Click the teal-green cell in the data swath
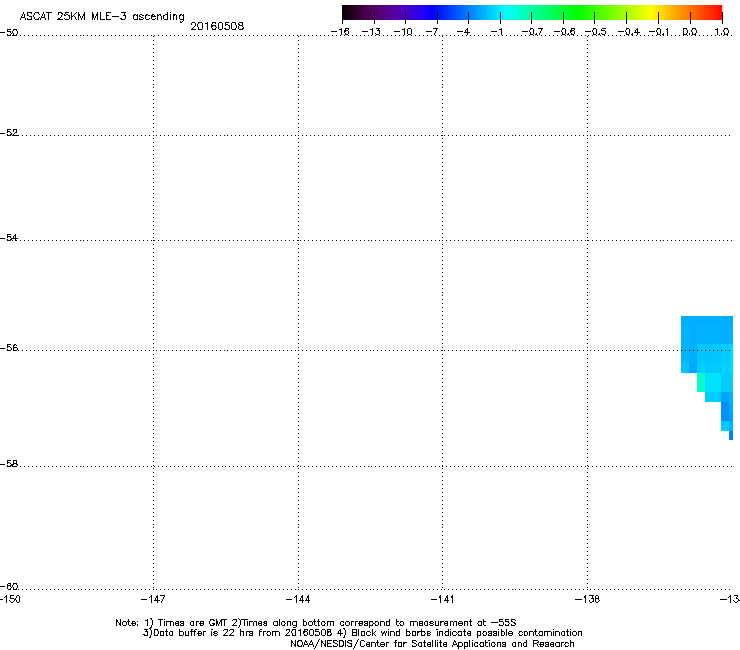Image resolution: width=740 pixels, height=650 pixels. tap(701, 382)
